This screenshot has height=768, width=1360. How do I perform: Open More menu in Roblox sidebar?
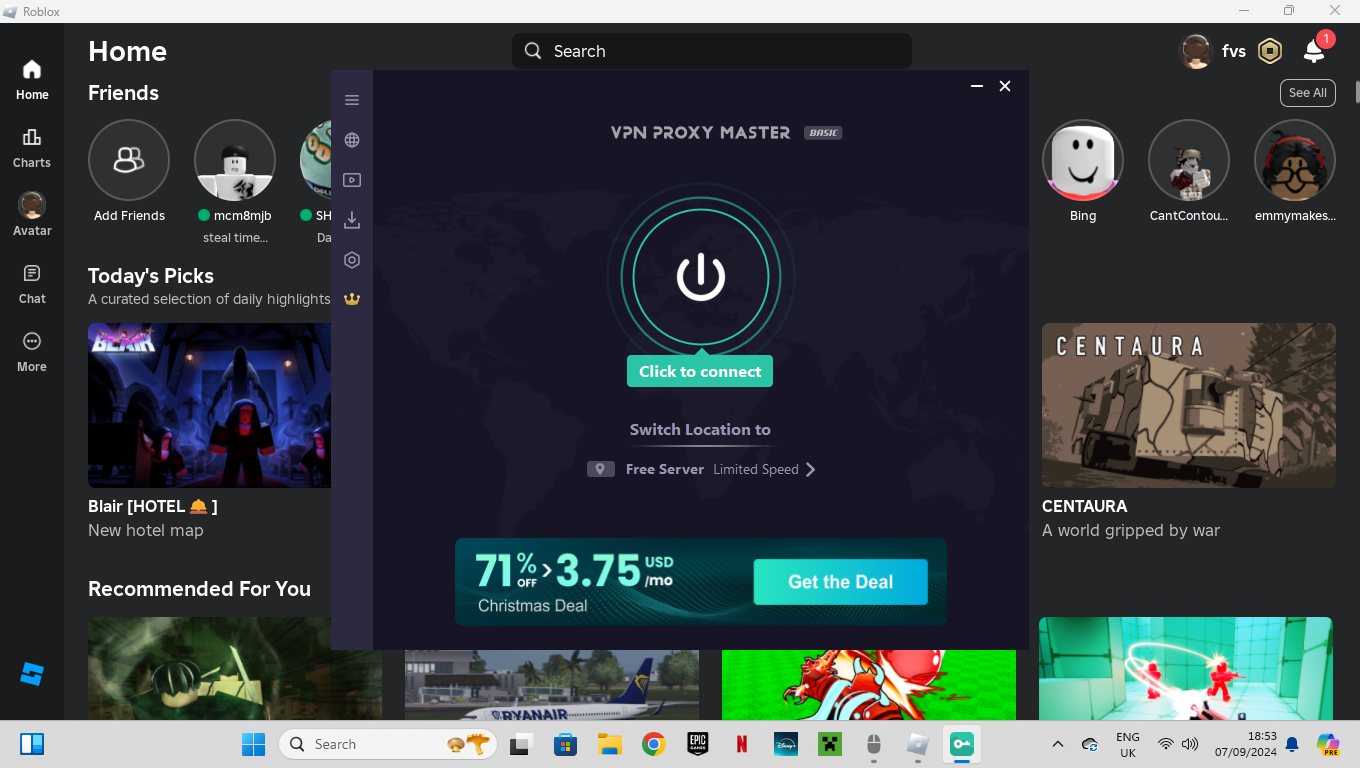pos(32,352)
